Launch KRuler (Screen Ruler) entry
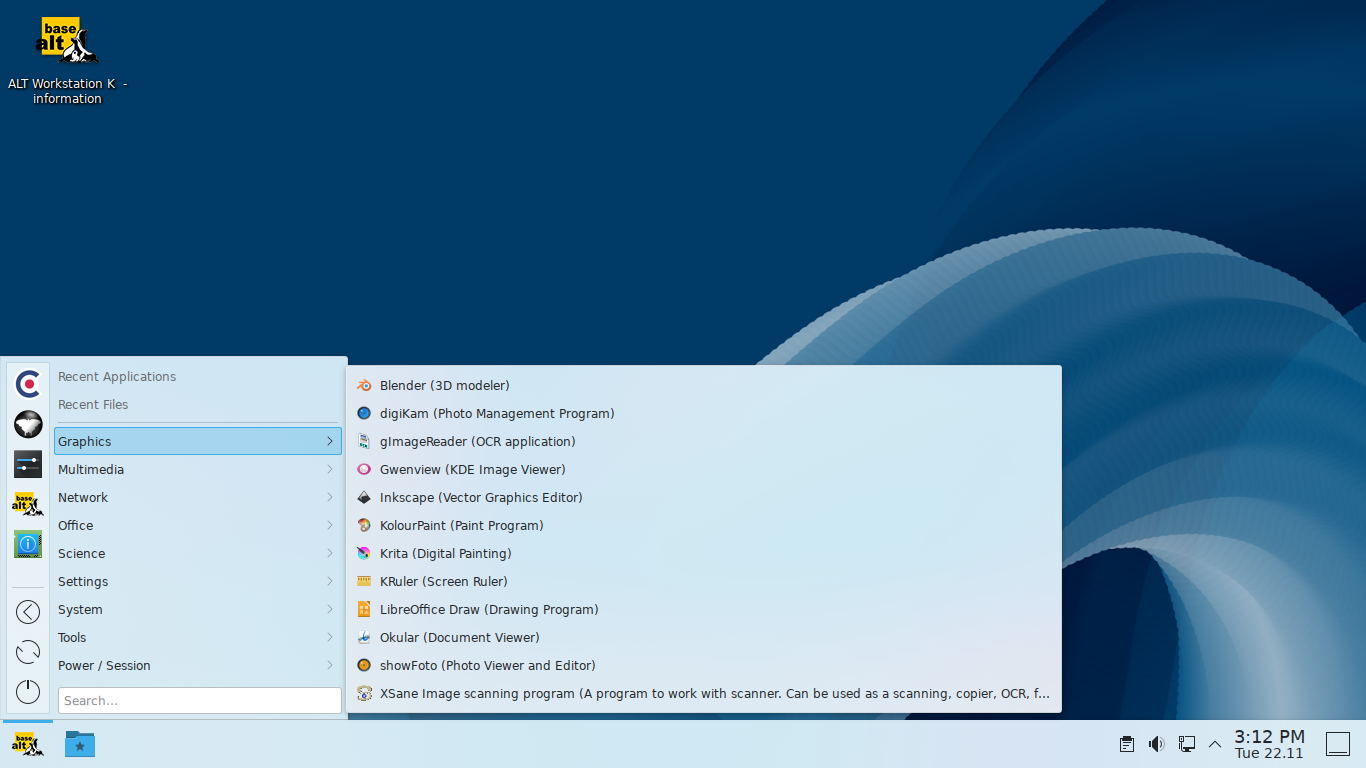 point(704,581)
